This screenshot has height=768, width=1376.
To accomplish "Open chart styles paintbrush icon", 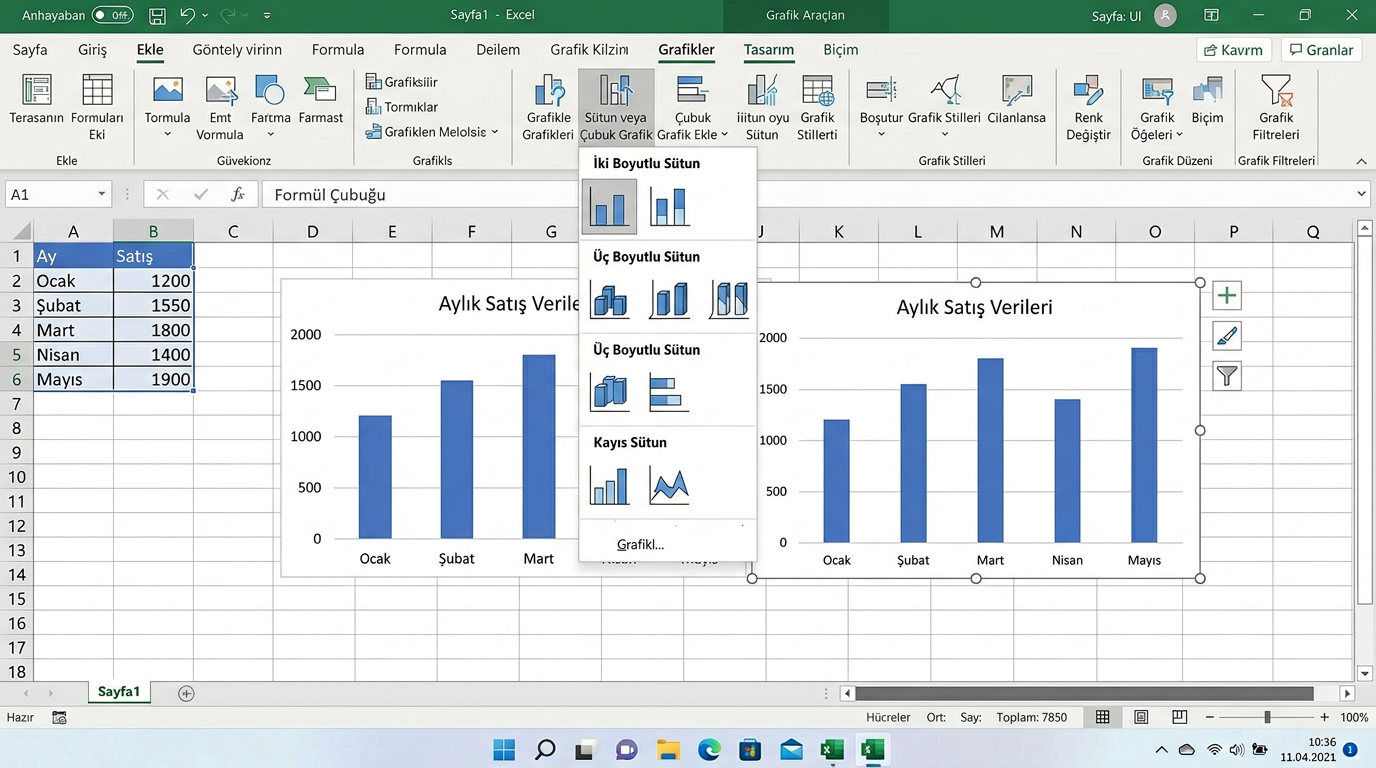I will pyautogui.click(x=1227, y=336).
